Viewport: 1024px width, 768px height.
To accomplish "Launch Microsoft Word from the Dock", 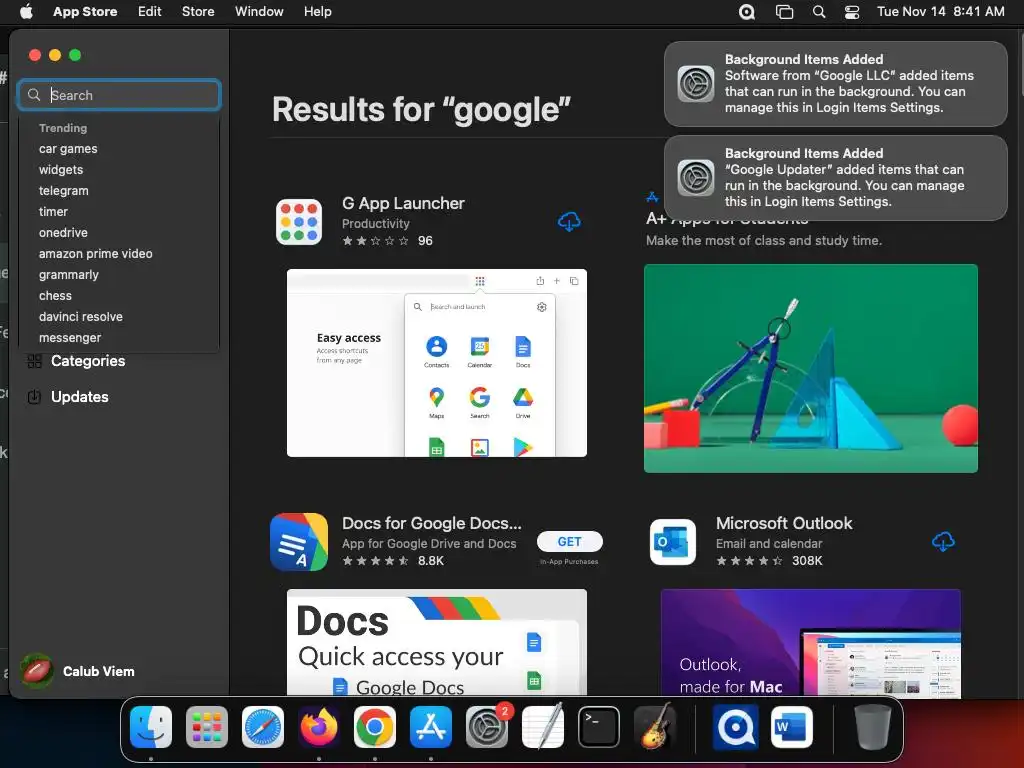I will click(792, 727).
